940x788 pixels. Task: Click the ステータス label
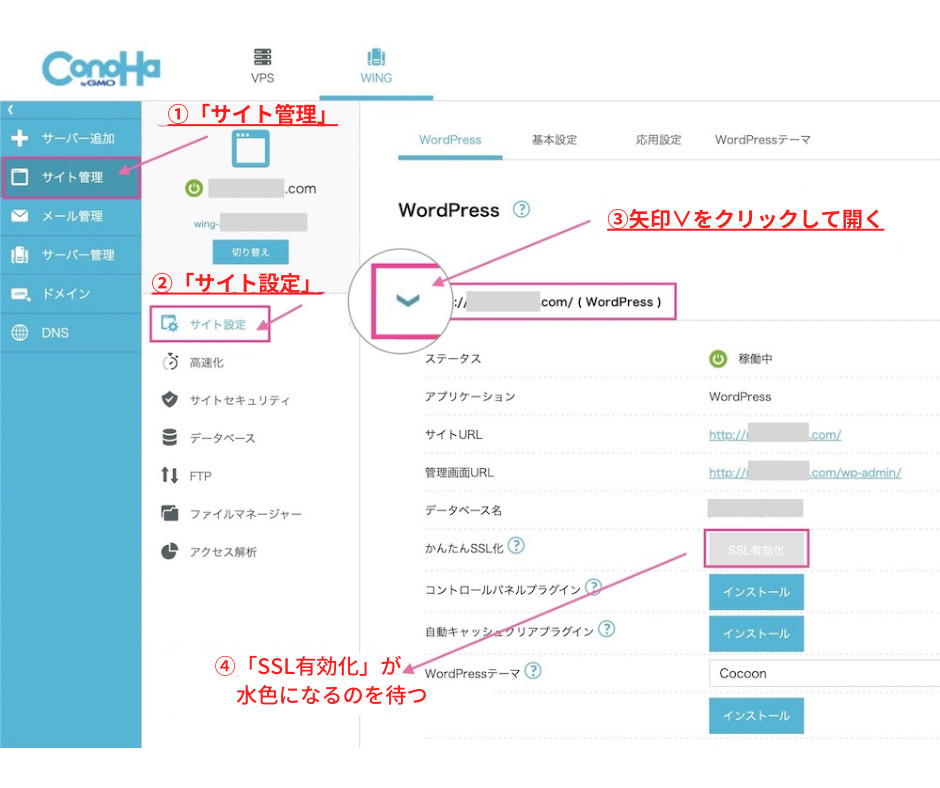(x=453, y=359)
